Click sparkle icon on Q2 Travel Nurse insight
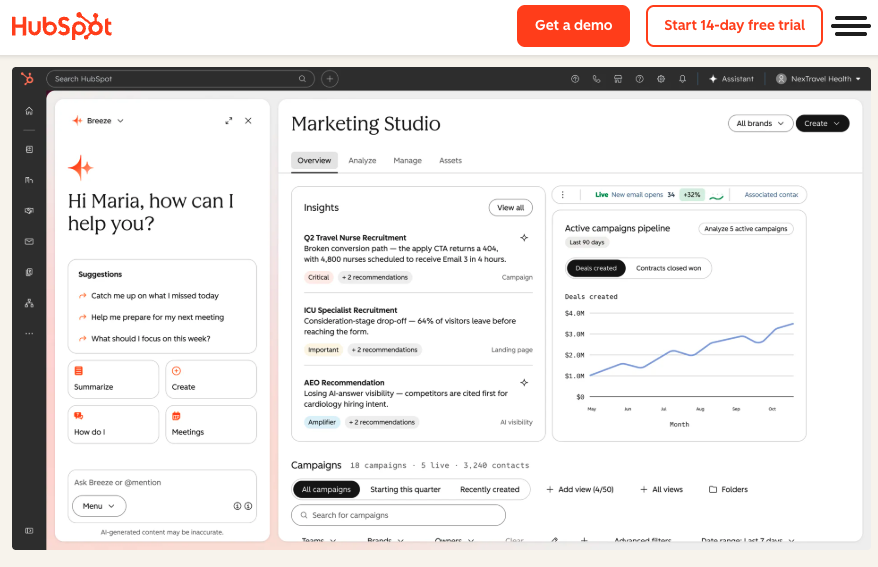The width and height of the screenshot is (878, 567). click(524, 237)
